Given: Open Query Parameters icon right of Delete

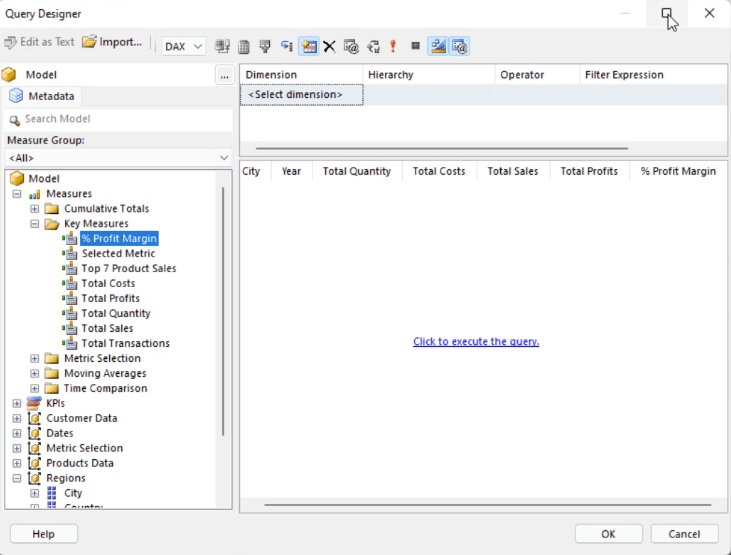Looking at the screenshot, I should 351,46.
